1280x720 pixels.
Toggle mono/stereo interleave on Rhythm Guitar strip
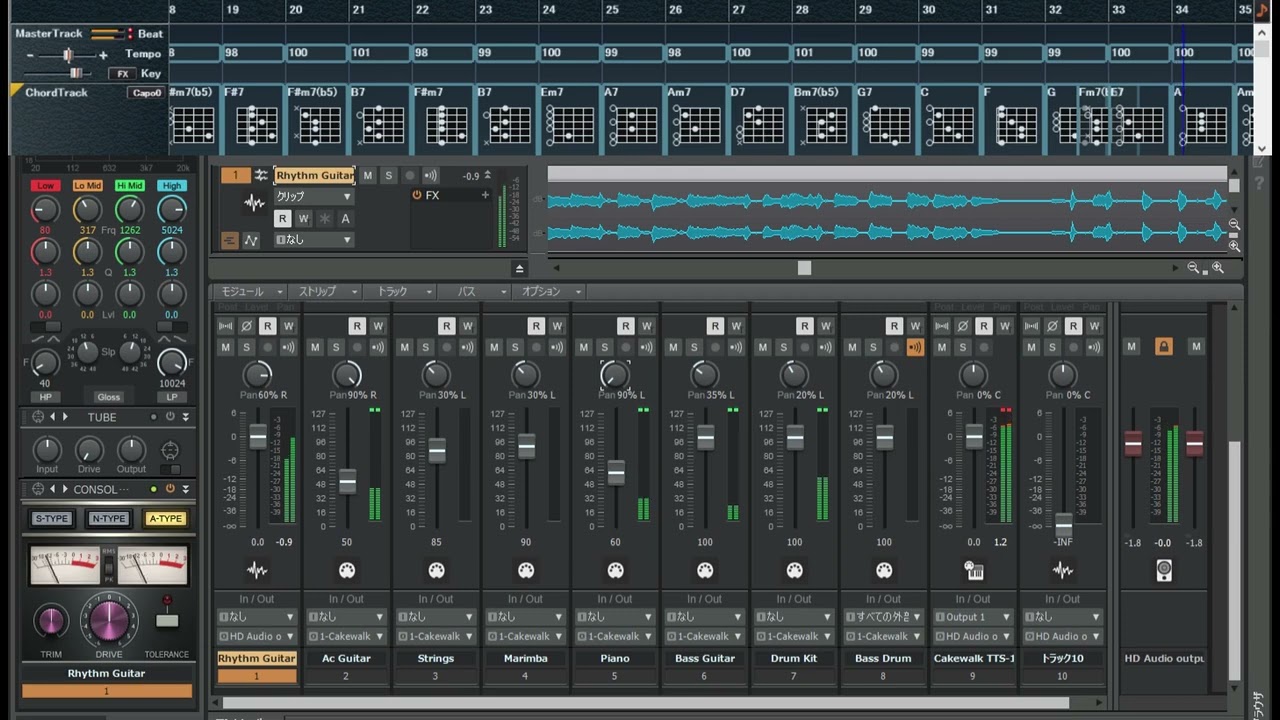coord(225,326)
